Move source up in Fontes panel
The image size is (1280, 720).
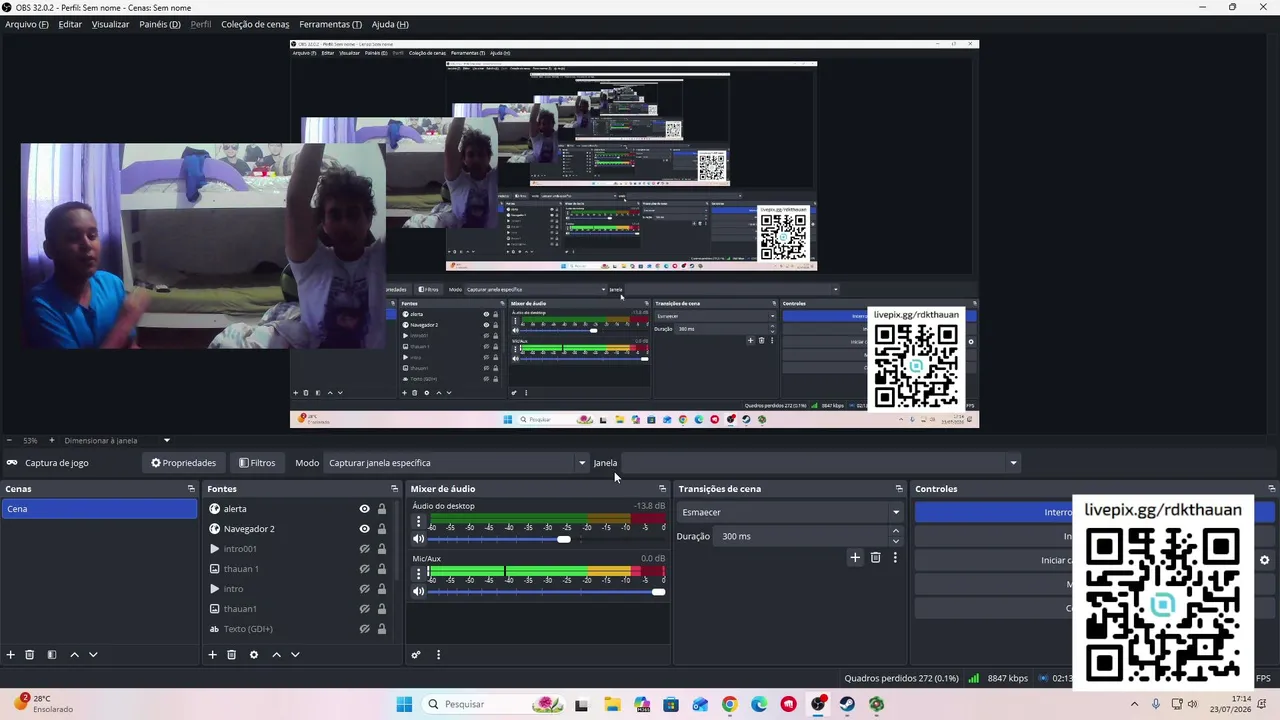(277, 655)
